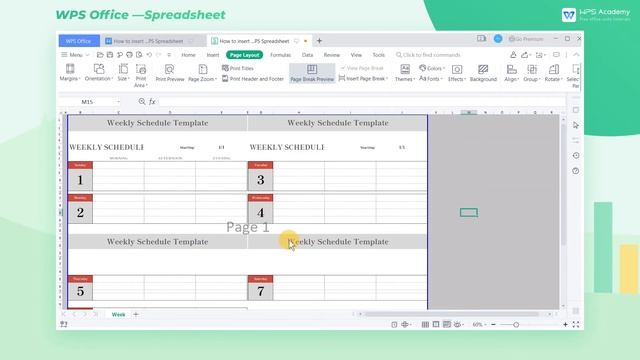Open the Data ribbon tab
The height and width of the screenshot is (360, 640).
(x=307, y=55)
